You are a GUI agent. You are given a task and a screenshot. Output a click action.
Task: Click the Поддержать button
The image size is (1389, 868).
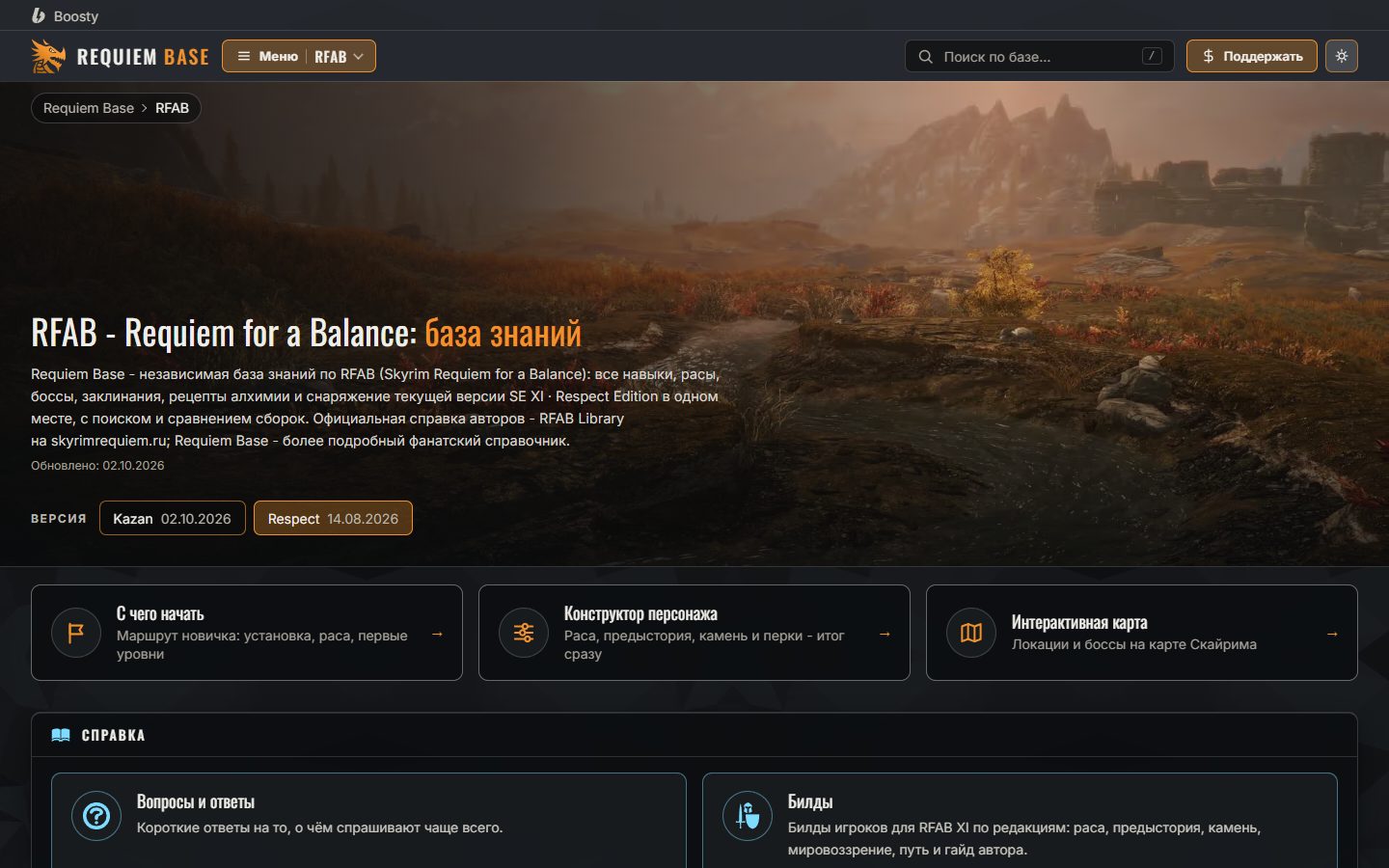(x=1252, y=56)
